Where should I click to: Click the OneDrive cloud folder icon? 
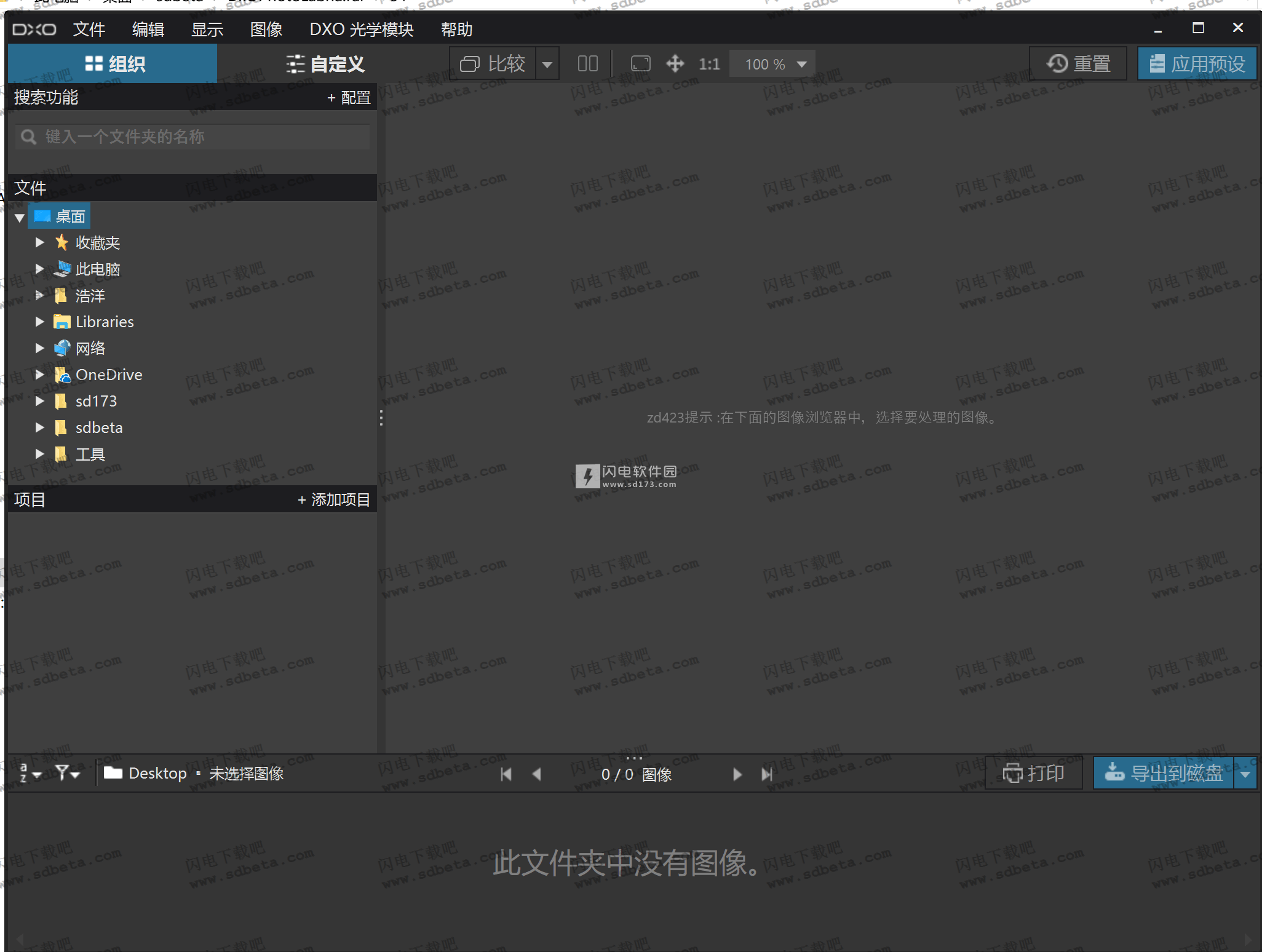tap(62, 375)
